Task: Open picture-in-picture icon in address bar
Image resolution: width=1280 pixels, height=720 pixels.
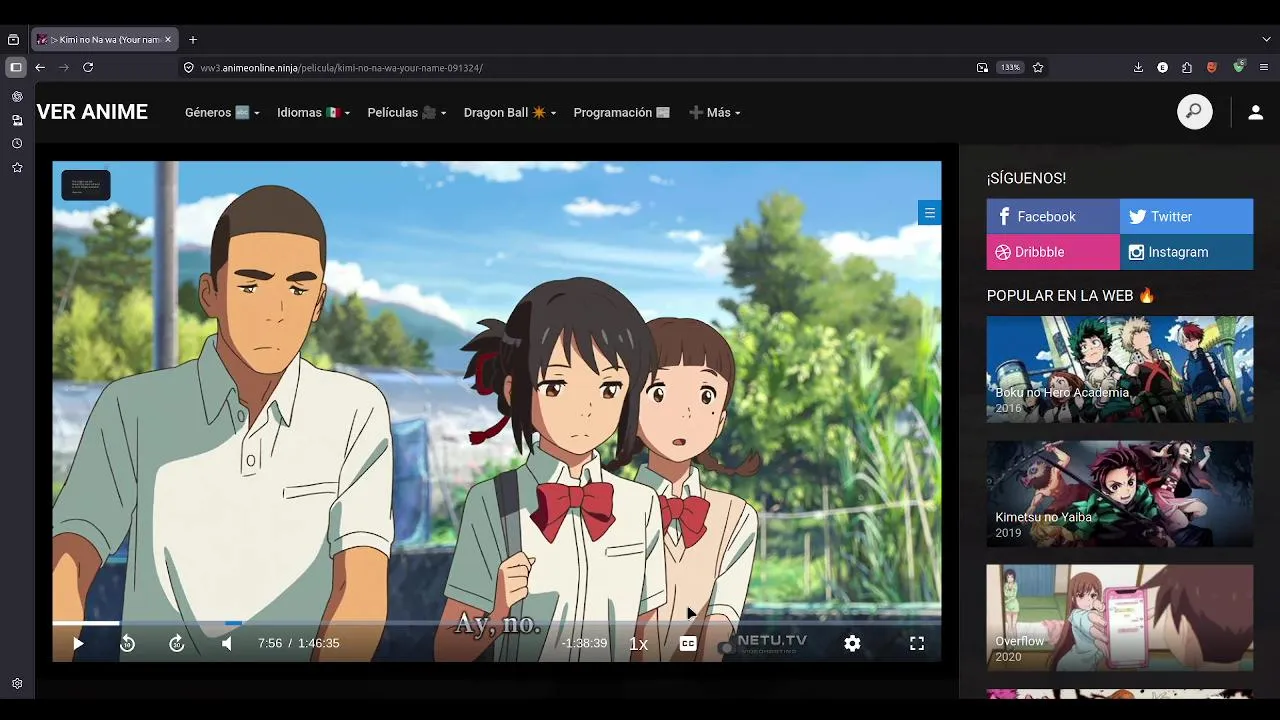Action: click(982, 67)
